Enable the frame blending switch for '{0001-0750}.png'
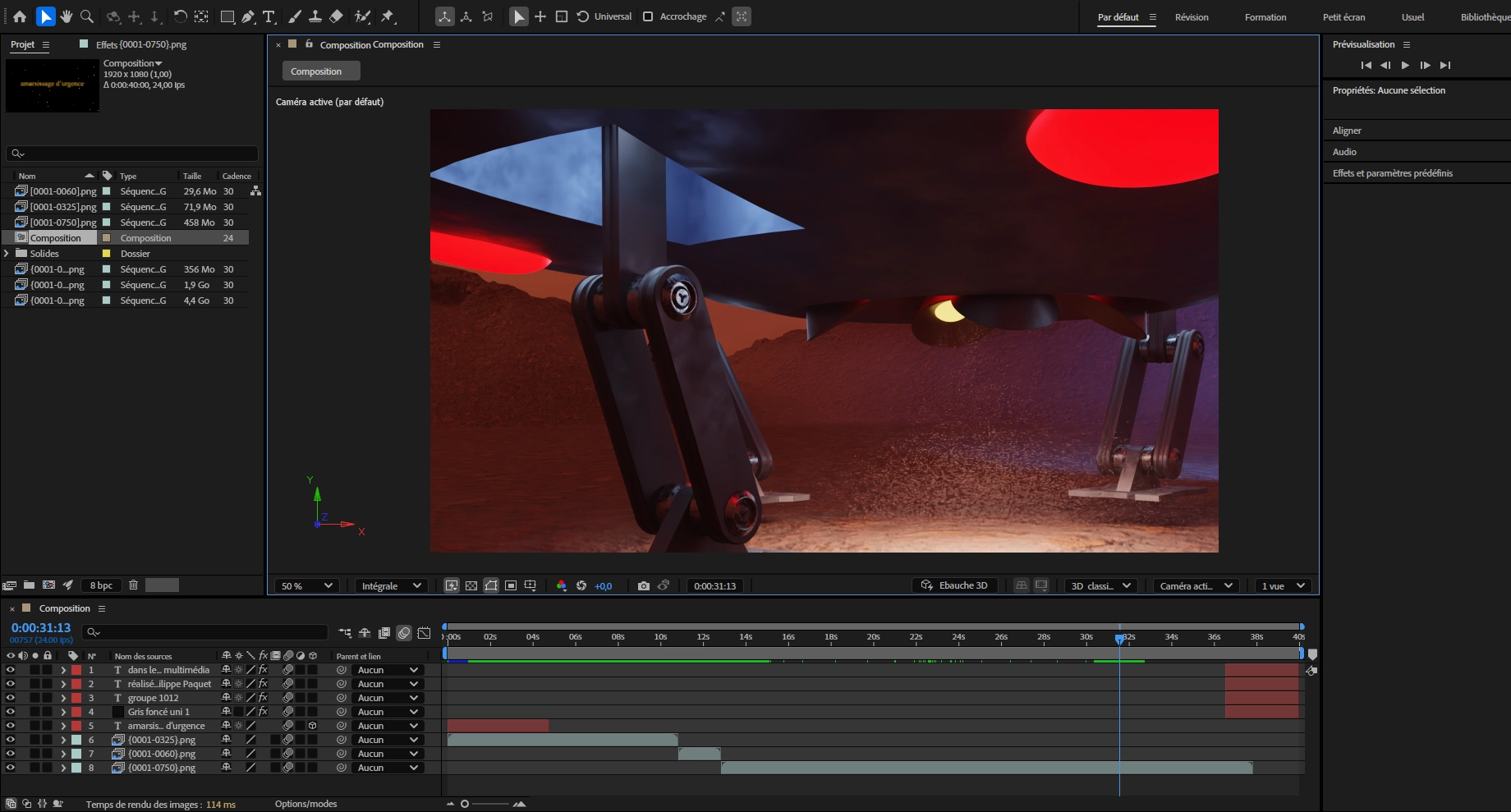1511x812 pixels. (x=275, y=768)
